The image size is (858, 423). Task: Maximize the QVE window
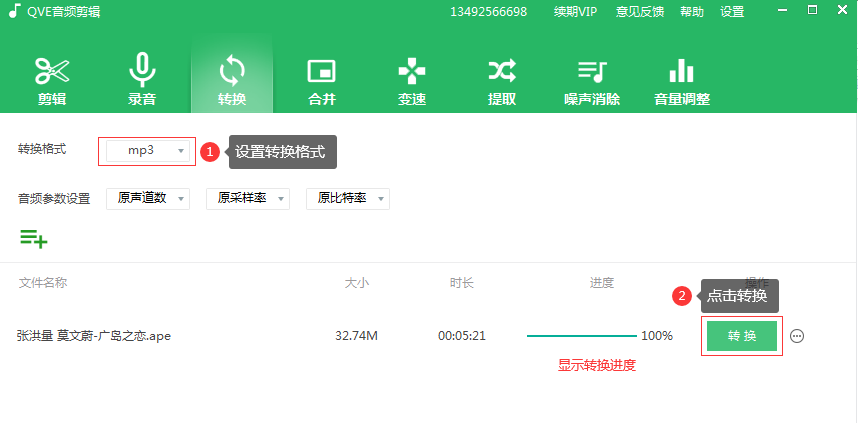click(812, 10)
